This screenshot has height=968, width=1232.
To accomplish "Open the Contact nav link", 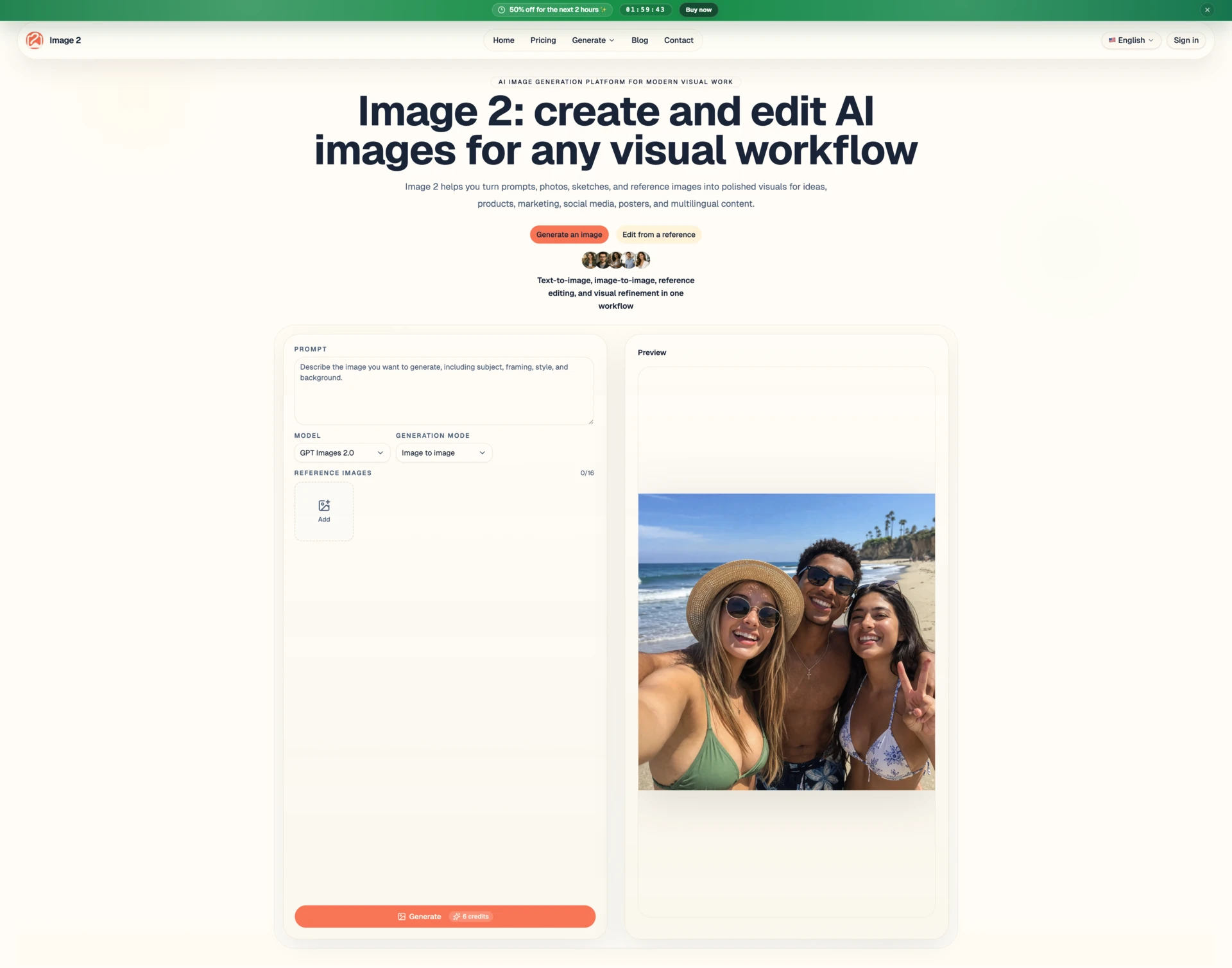I will pyautogui.click(x=678, y=40).
